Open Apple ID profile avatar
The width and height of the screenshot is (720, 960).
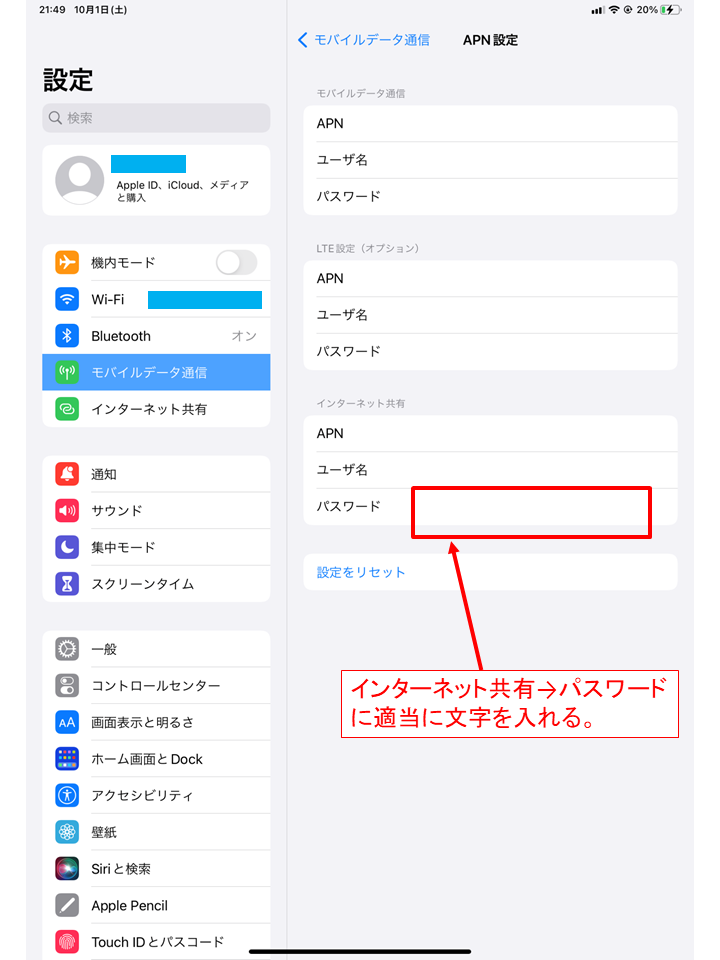[80, 180]
